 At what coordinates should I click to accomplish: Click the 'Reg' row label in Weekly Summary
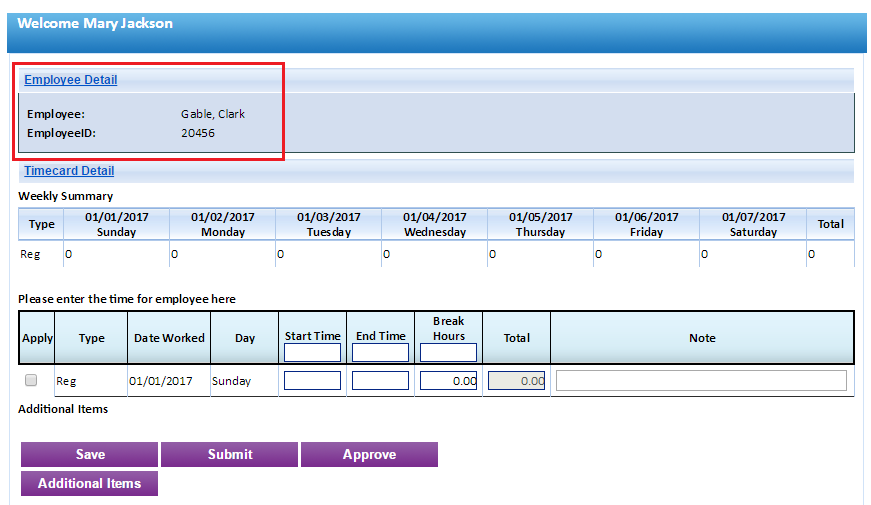[x=30, y=254]
